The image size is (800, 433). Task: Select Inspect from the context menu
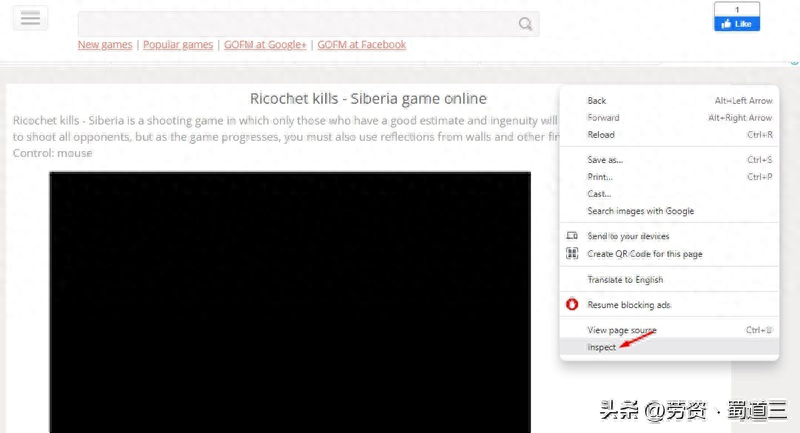tap(602, 347)
